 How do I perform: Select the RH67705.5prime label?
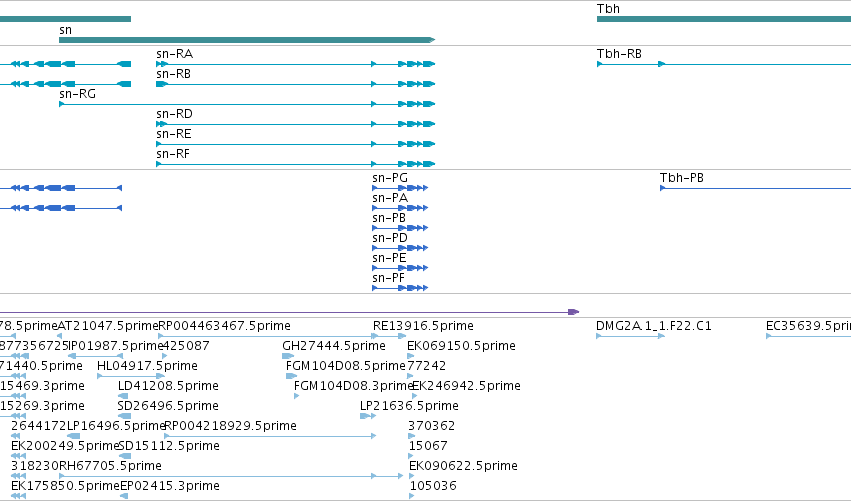110,466
